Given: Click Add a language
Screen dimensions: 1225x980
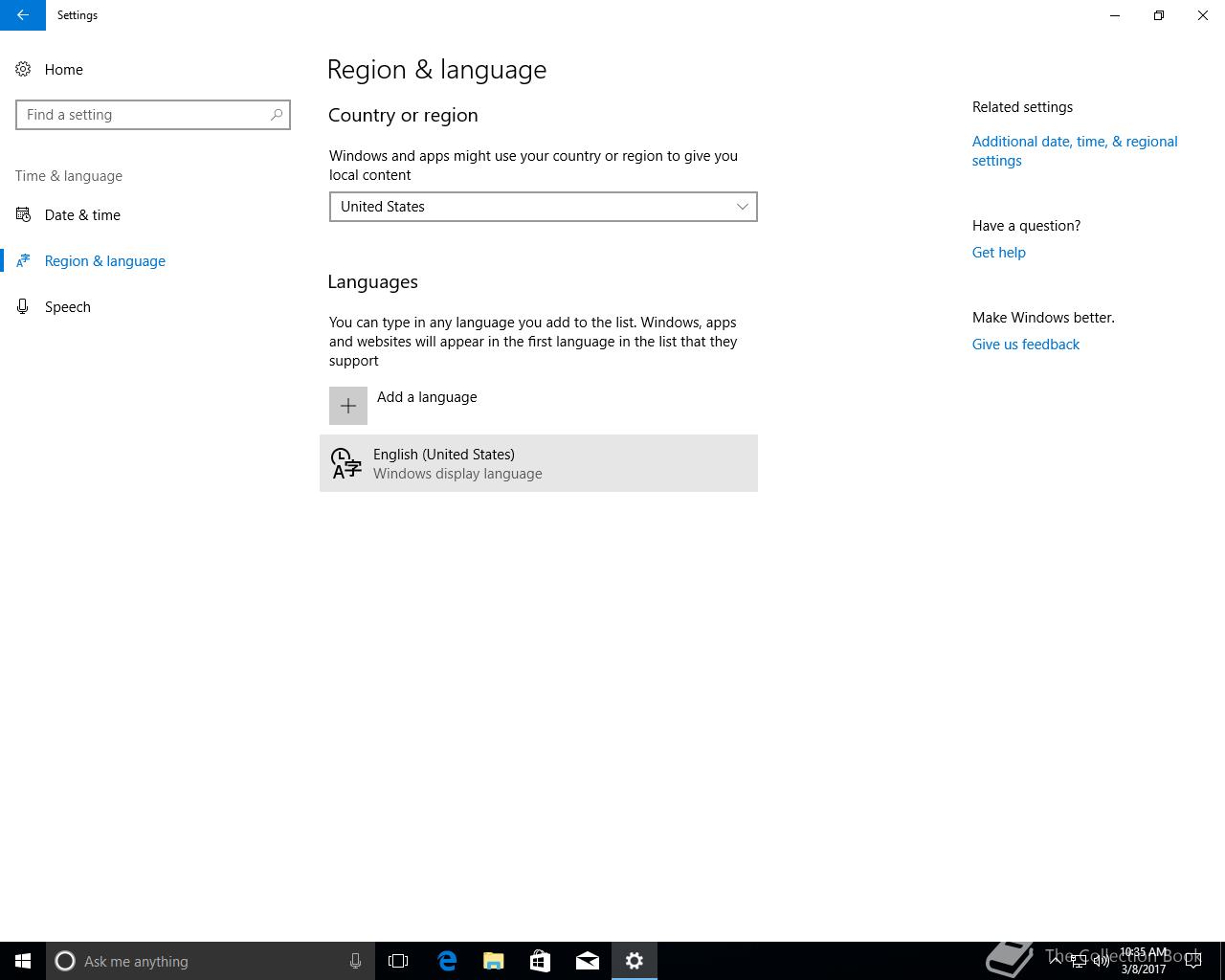Looking at the screenshot, I should coord(427,397).
